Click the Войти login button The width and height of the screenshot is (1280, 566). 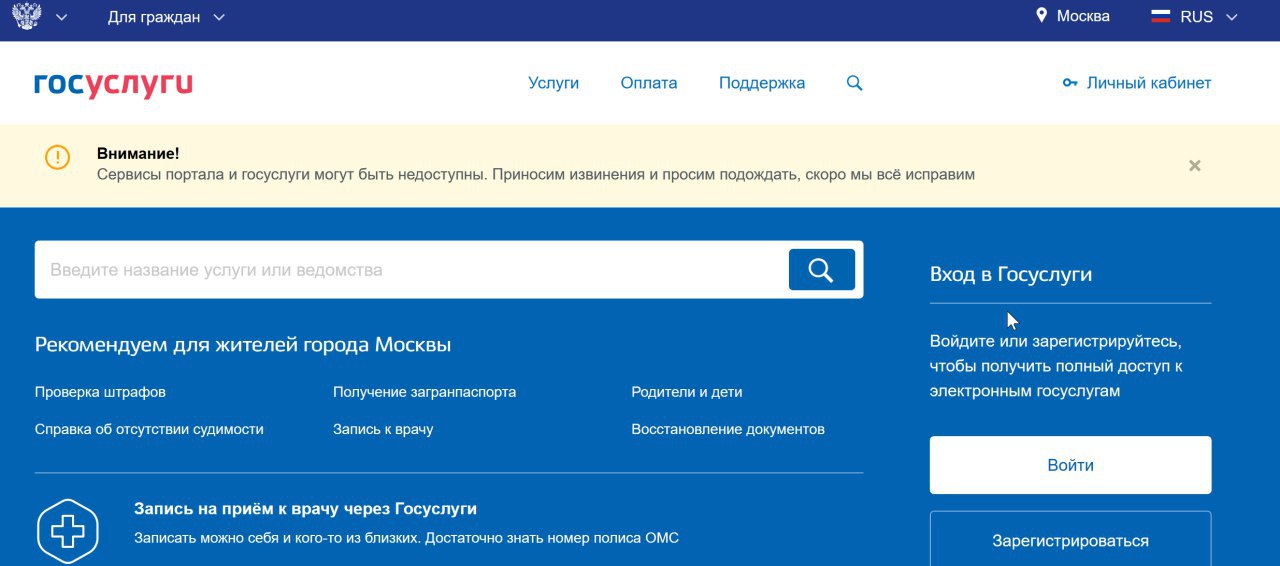tap(1070, 465)
